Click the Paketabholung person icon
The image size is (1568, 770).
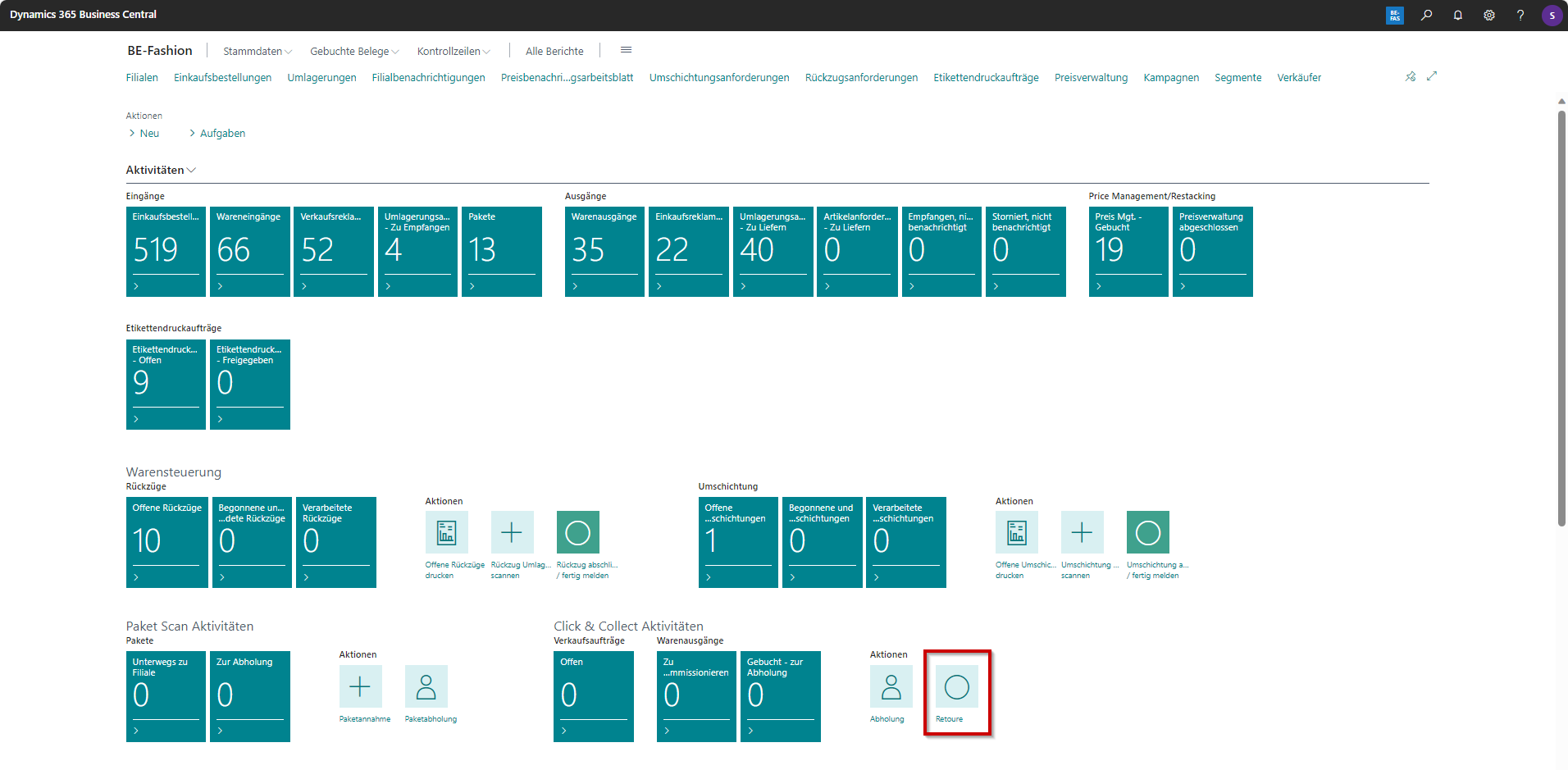pyautogui.click(x=426, y=687)
